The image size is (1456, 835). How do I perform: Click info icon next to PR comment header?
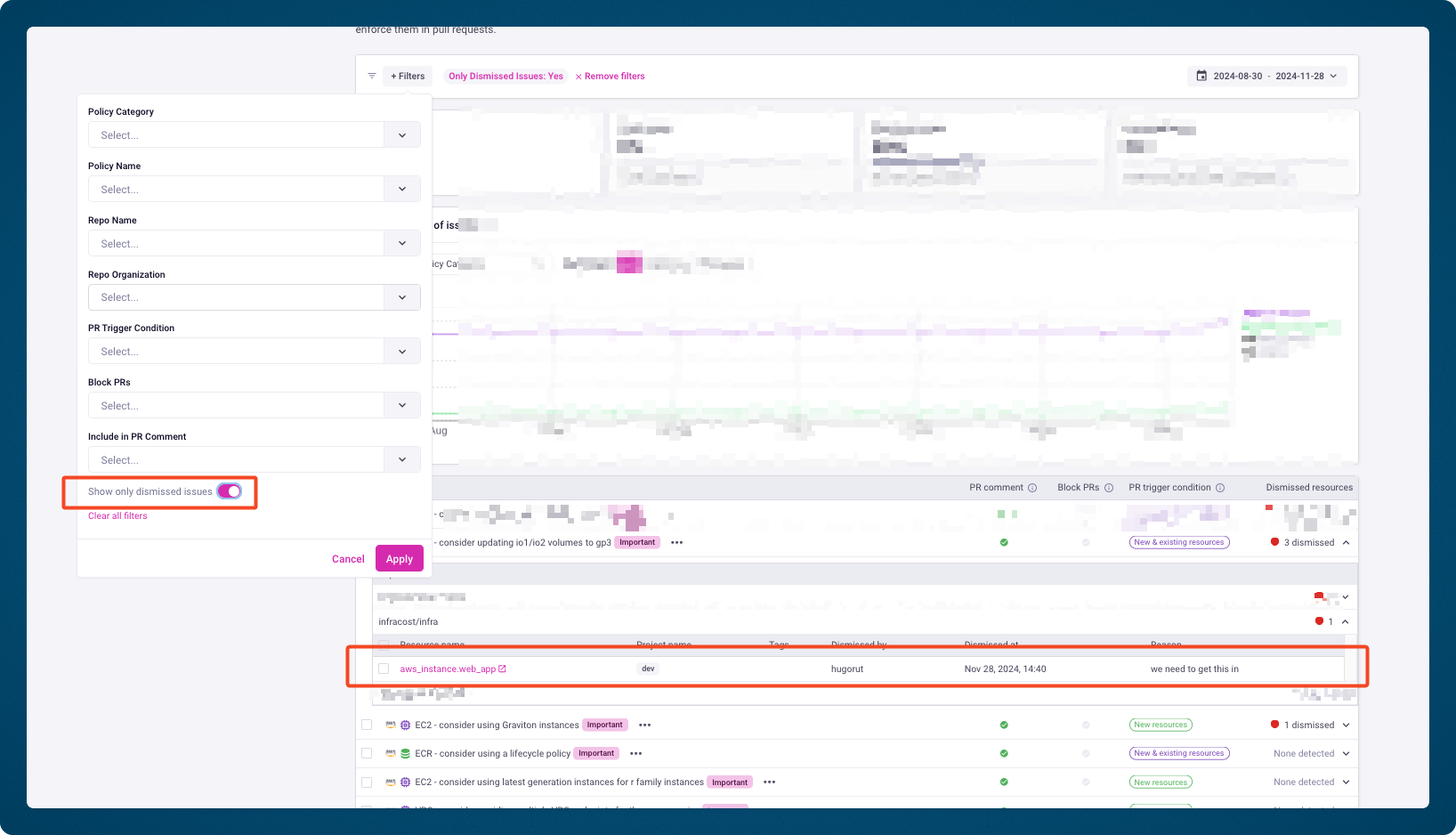click(1032, 488)
